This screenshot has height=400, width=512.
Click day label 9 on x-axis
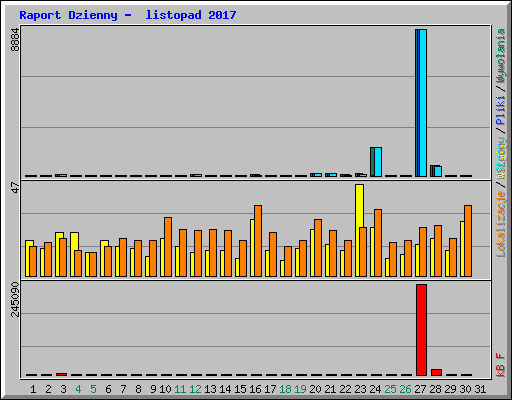(x=153, y=389)
